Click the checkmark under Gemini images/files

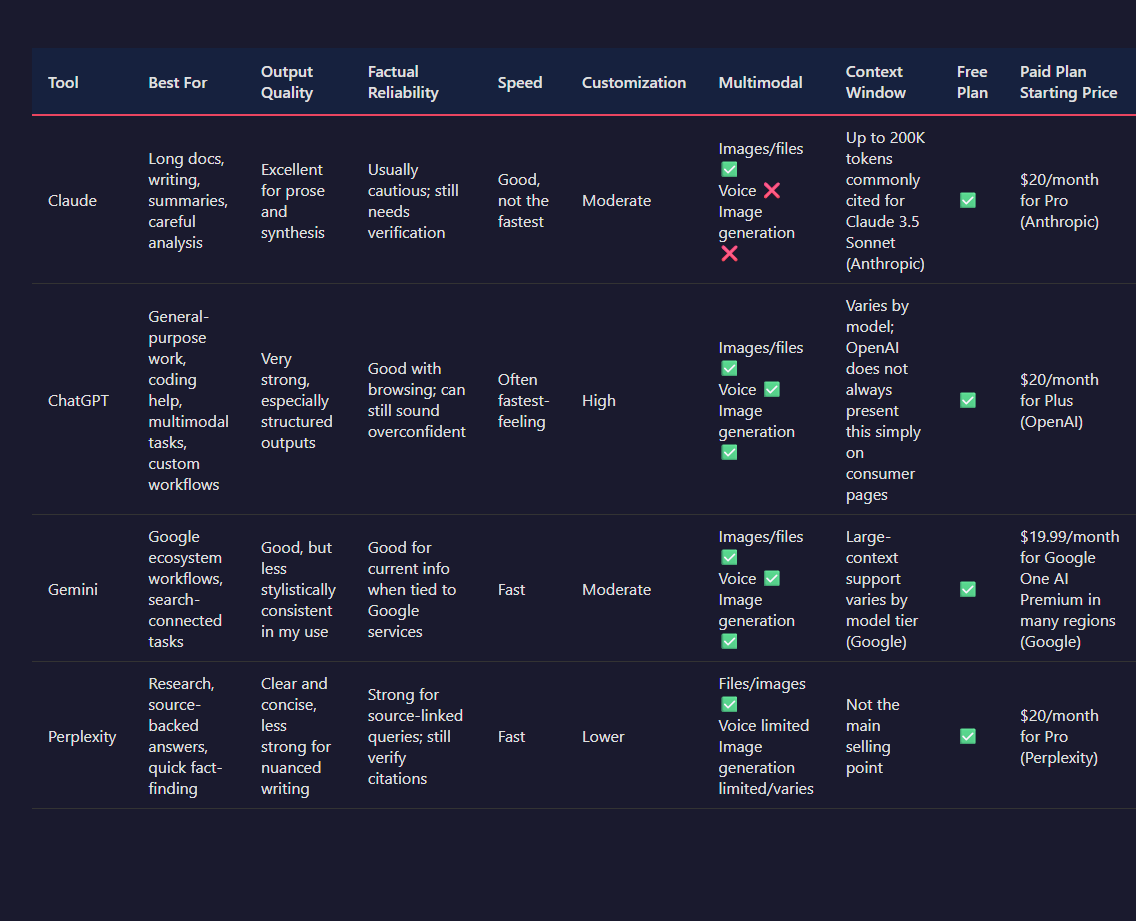729,557
